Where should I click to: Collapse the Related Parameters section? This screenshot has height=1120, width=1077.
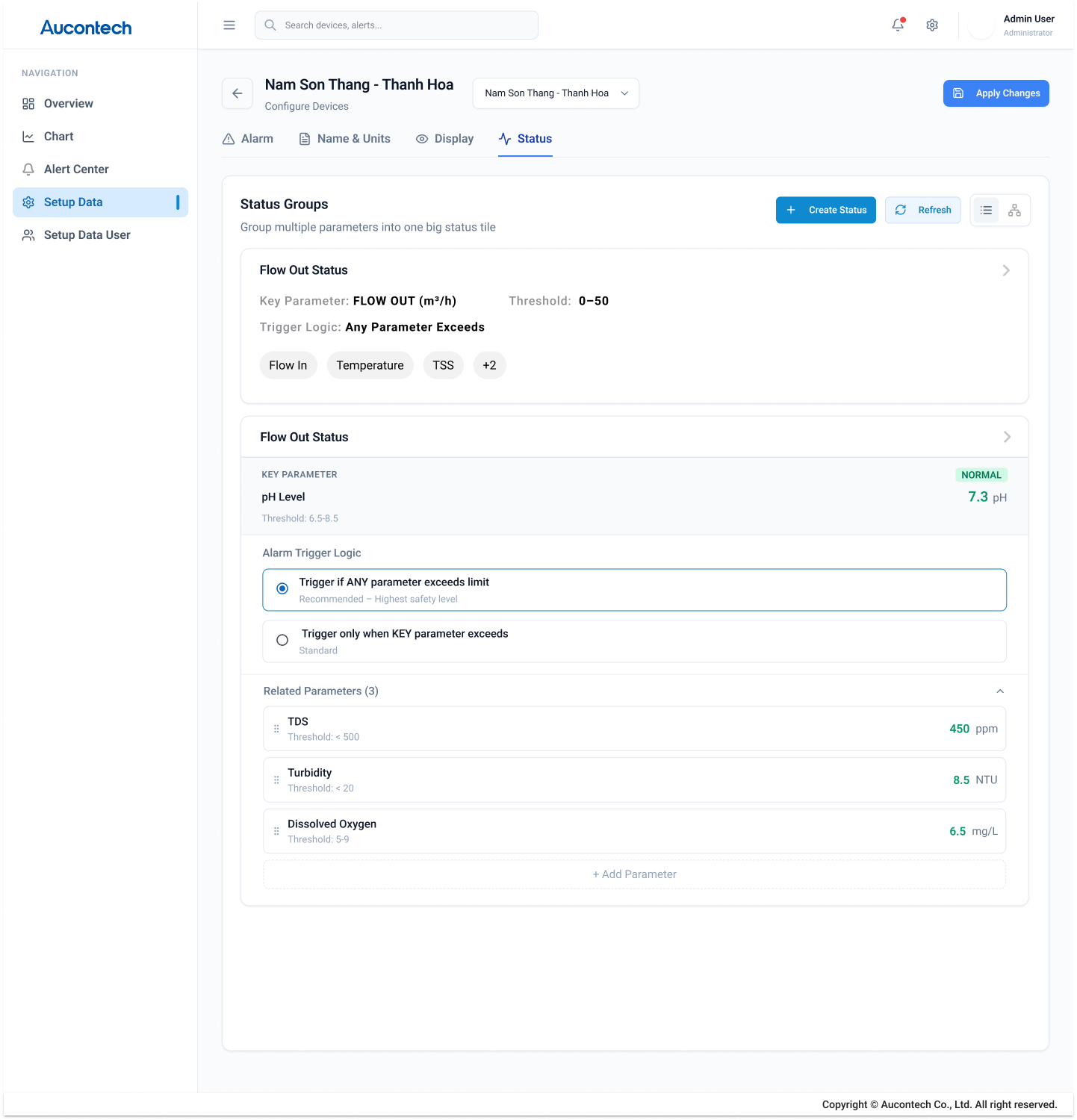click(x=1000, y=691)
